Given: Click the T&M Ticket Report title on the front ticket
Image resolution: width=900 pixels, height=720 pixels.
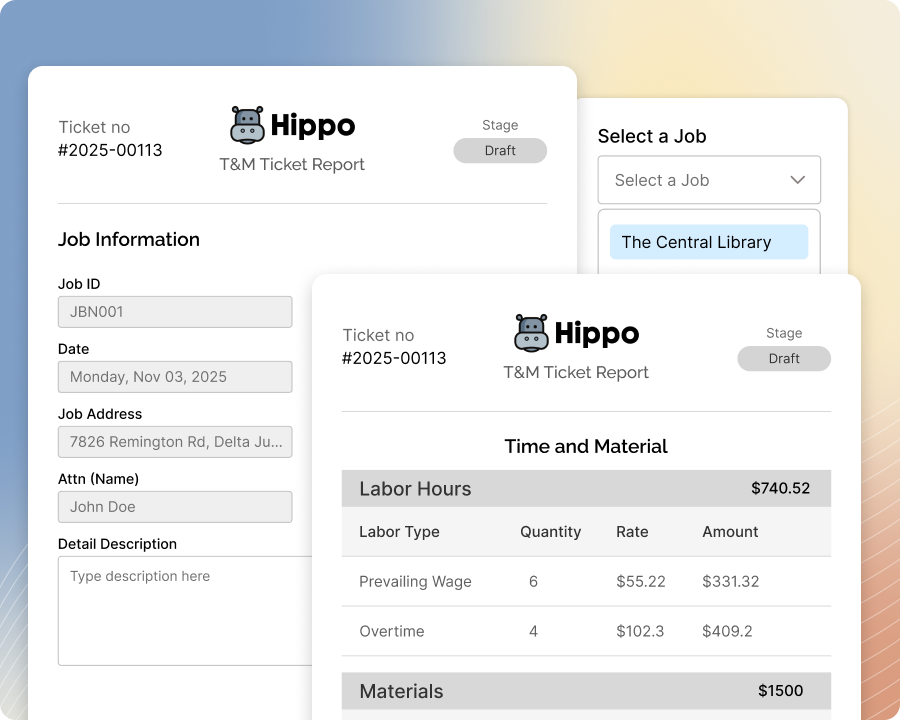Looking at the screenshot, I should pyautogui.click(x=576, y=372).
